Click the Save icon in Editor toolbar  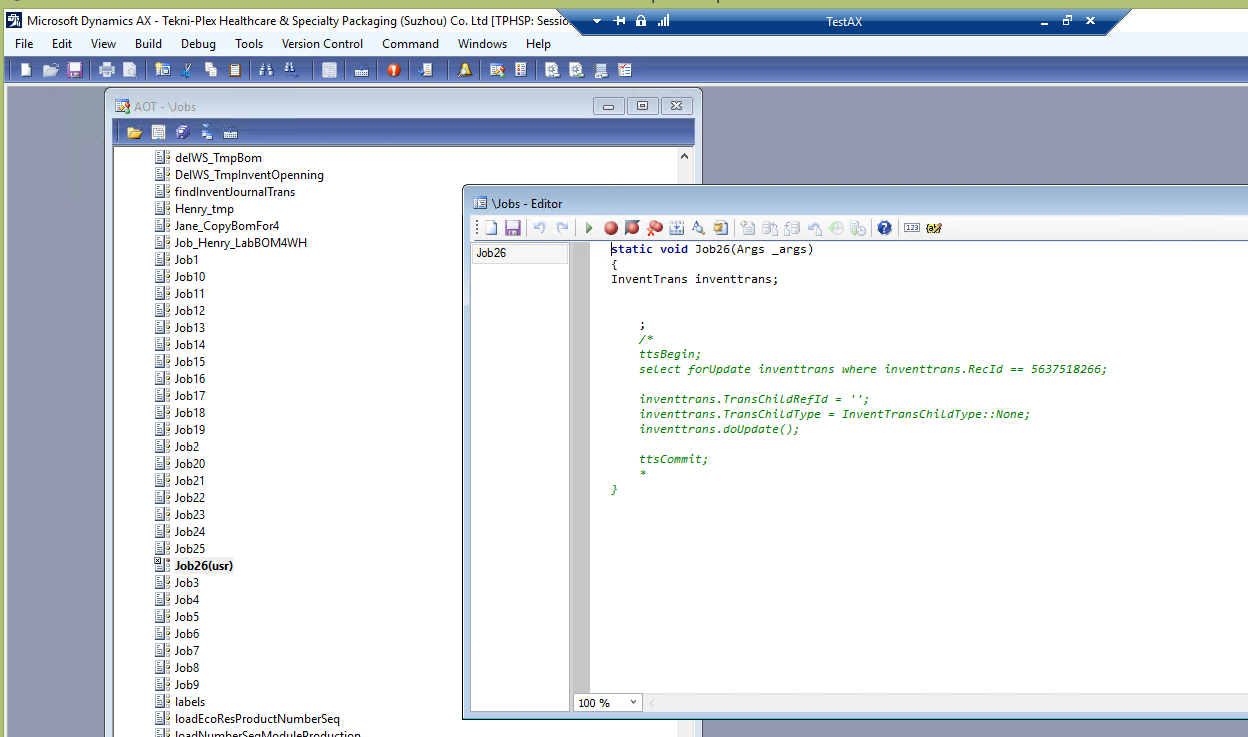pyautogui.click(x=512, y=228)
